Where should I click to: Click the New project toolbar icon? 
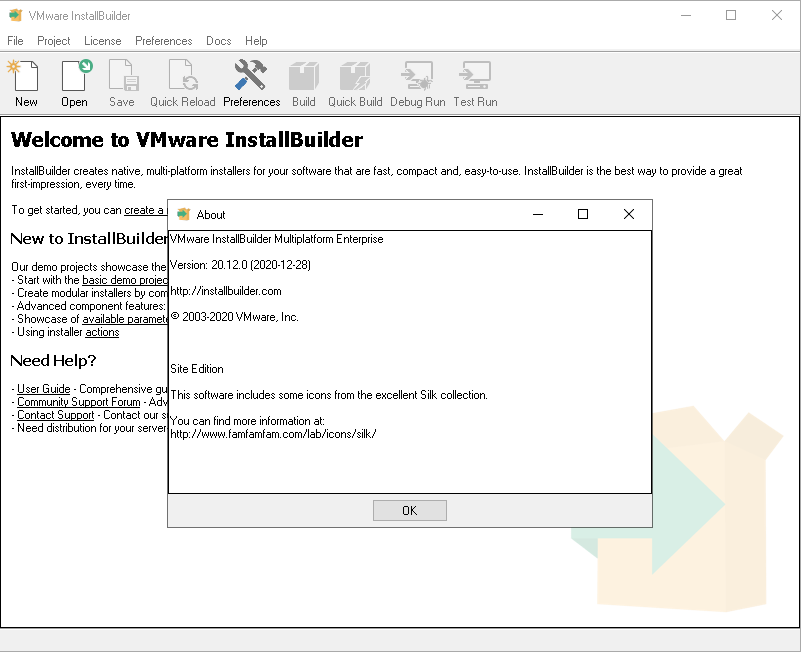pos(24,76)
